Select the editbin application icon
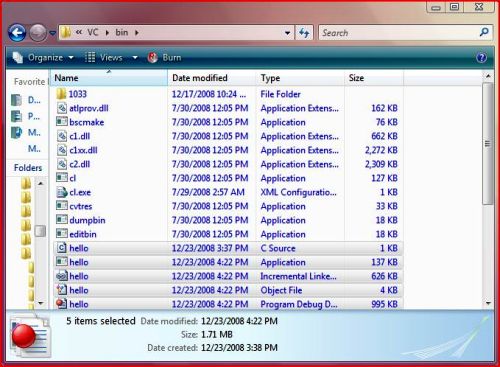Viewport: 500px width, 367px height. [x=62, y=234]
